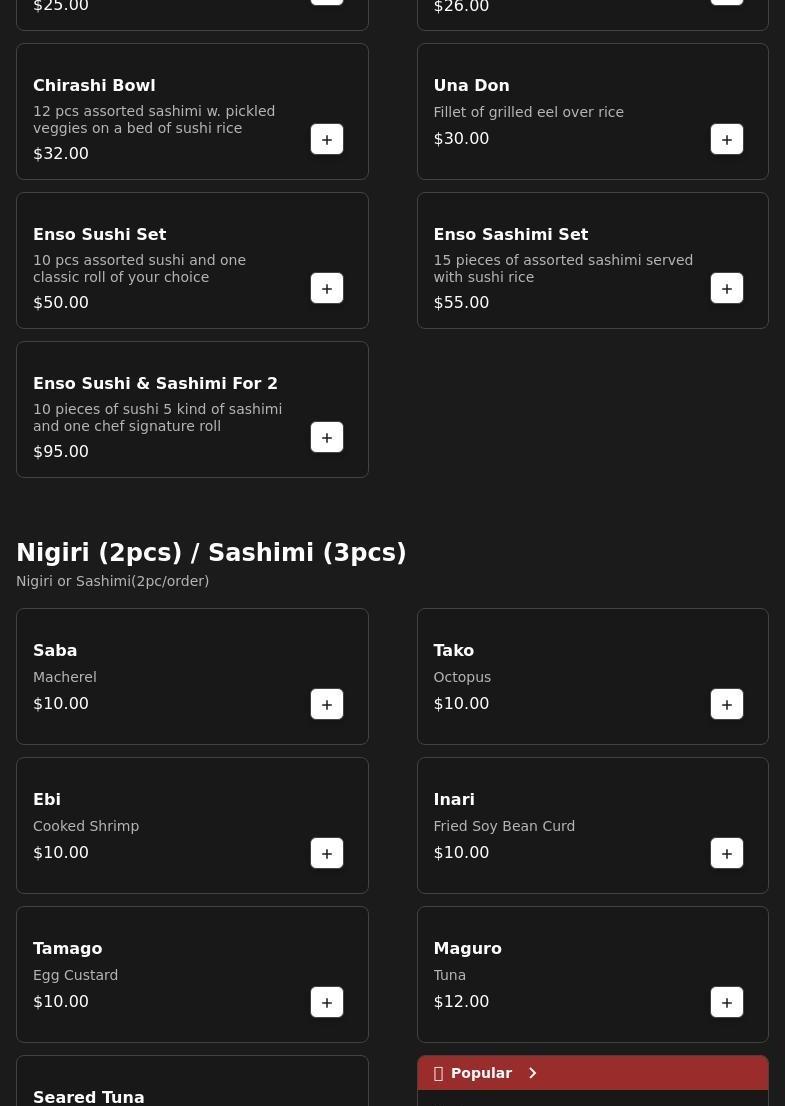
Task: View the Una Don item name
Action: tap(471, 86)
